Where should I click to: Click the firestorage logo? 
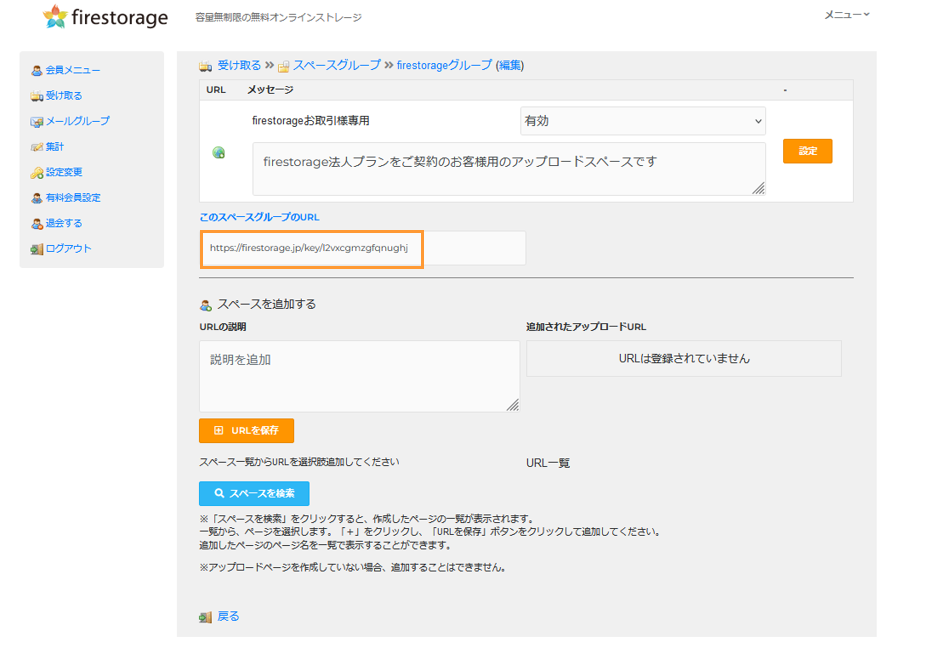click(105, 17)
